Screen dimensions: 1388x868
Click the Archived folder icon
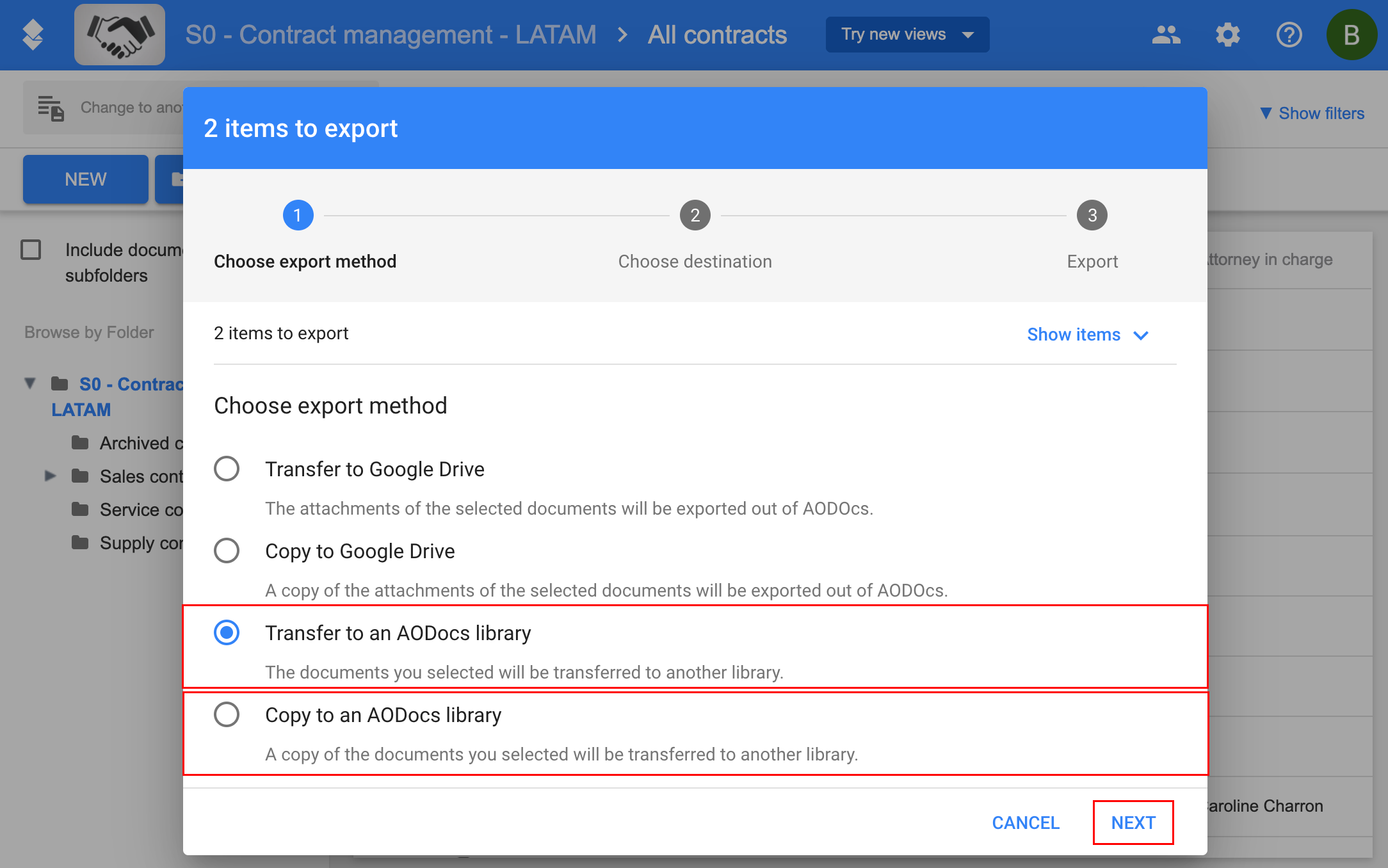[x=80, y=442]
